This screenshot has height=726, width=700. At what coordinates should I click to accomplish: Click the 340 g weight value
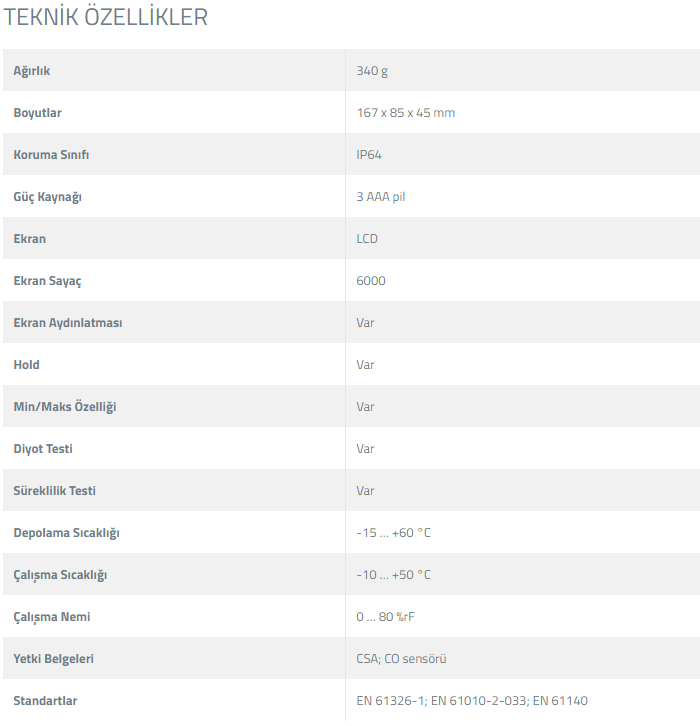pos(372,71)
